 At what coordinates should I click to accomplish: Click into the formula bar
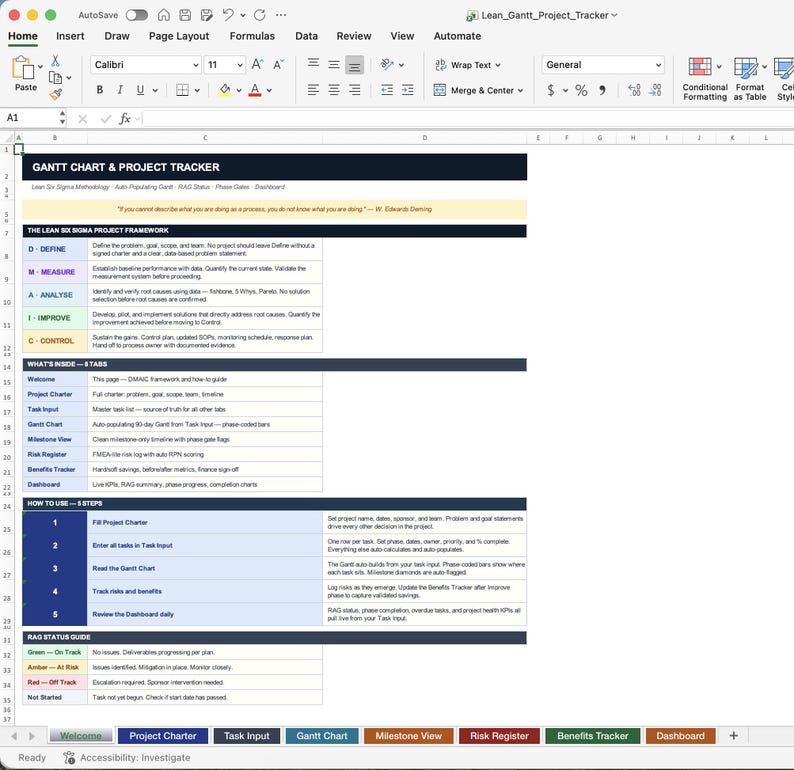click(468, 118)
